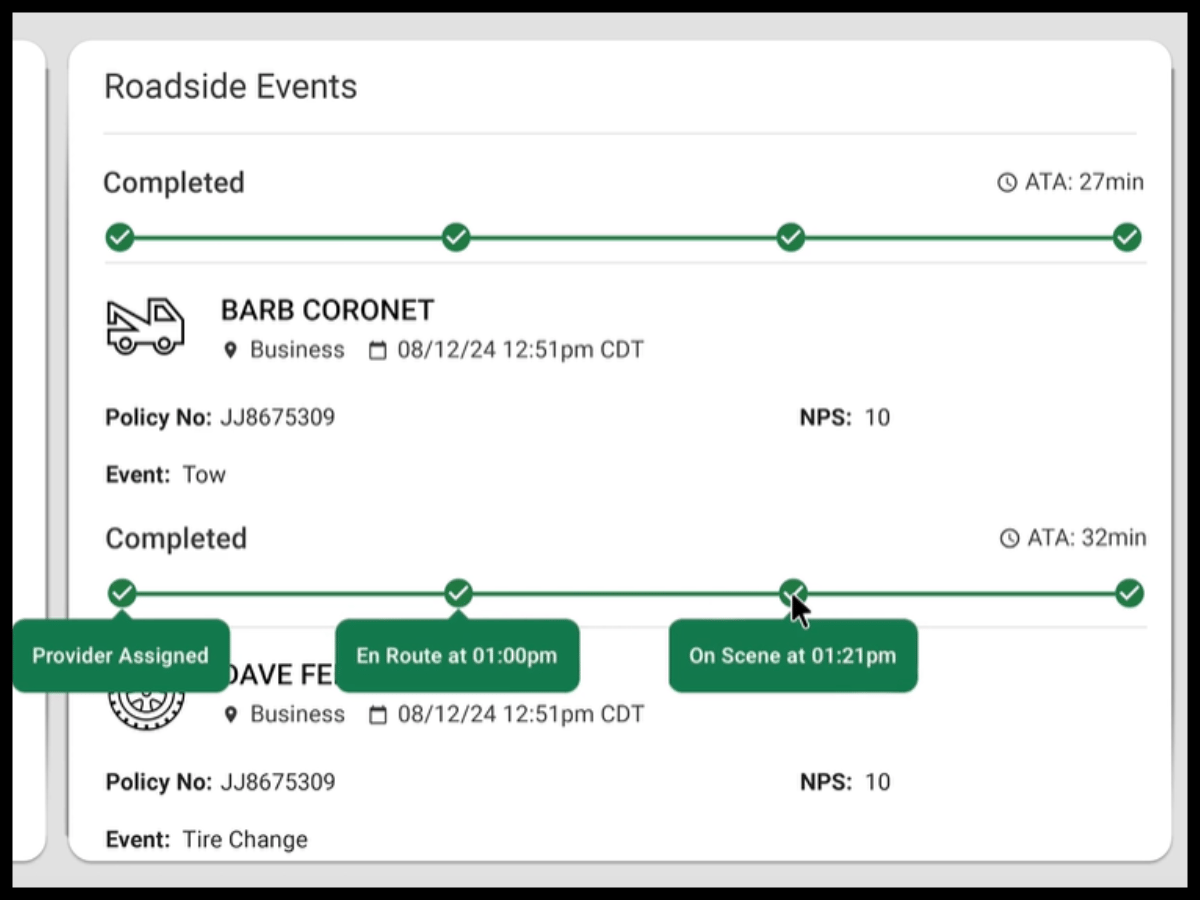Click En Route step marker on second timeline

coord(458,593)
